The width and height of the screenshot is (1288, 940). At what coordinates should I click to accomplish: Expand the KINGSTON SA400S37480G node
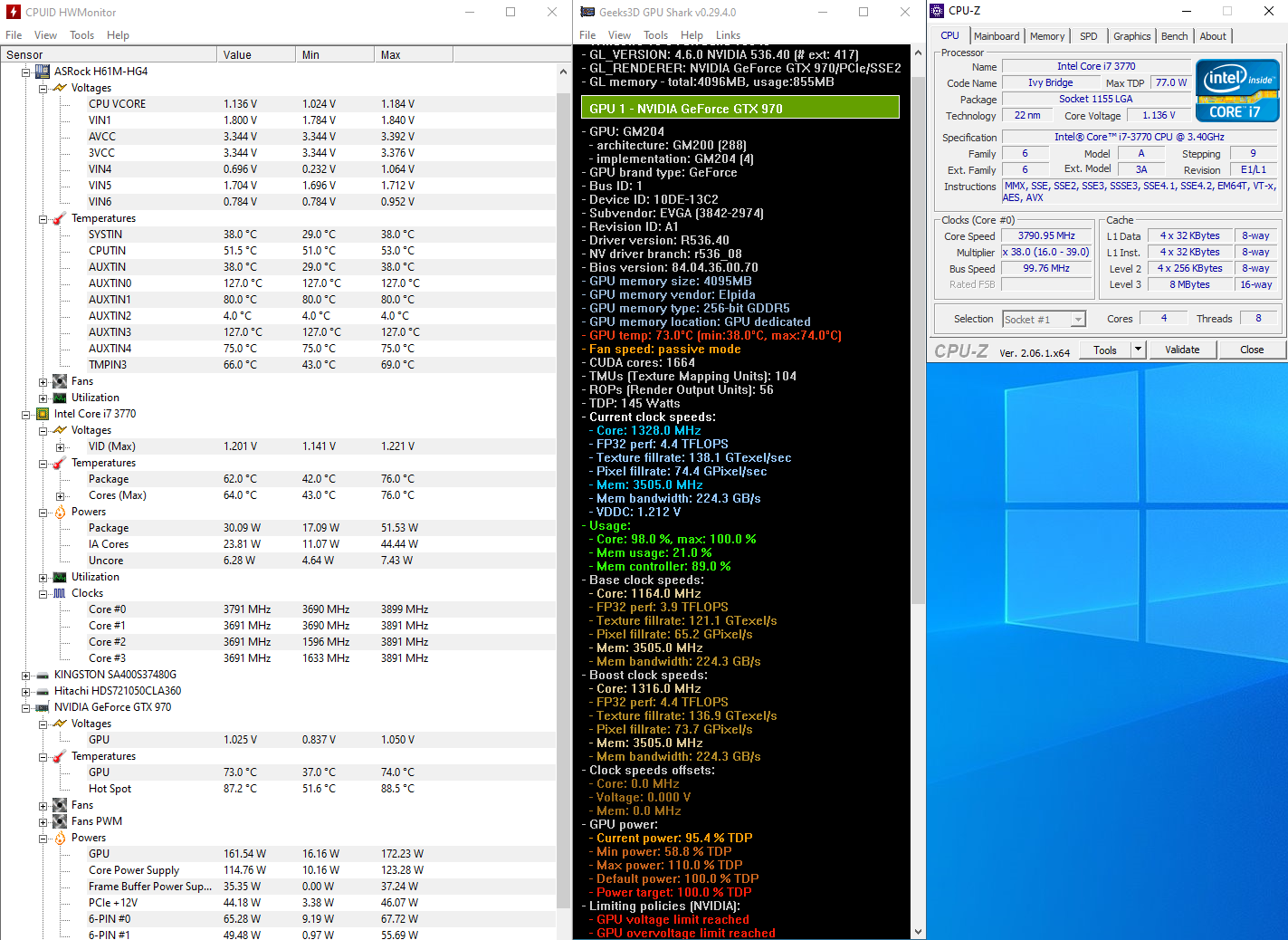click(26, 675)
